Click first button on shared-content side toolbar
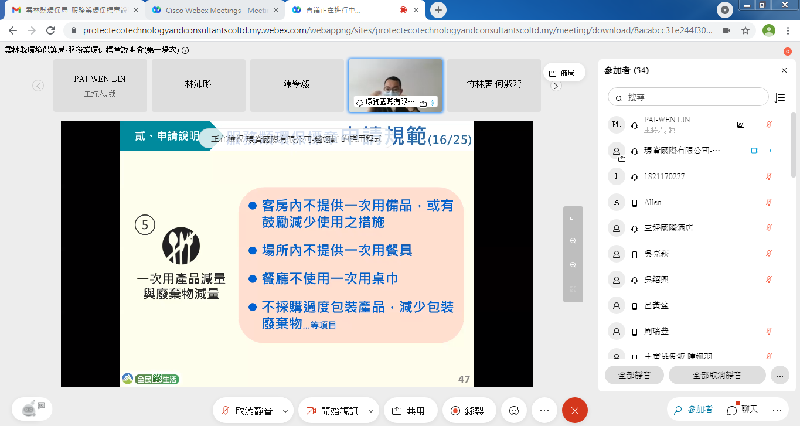This screenshot has width=800, height=426. pyautogui.click(x=572, y=218)
